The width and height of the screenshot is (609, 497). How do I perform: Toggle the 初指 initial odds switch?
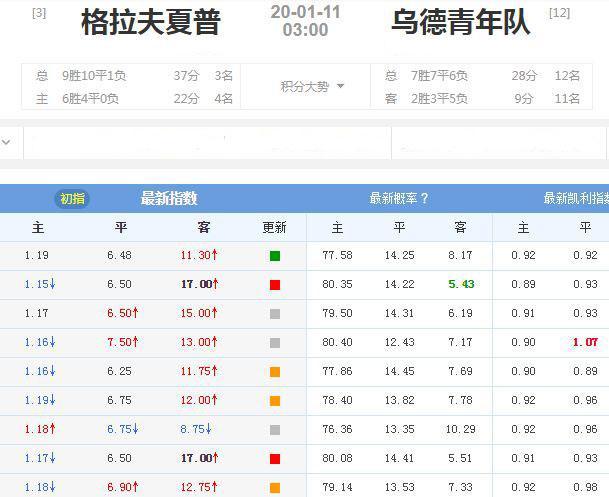pos(72,198)
